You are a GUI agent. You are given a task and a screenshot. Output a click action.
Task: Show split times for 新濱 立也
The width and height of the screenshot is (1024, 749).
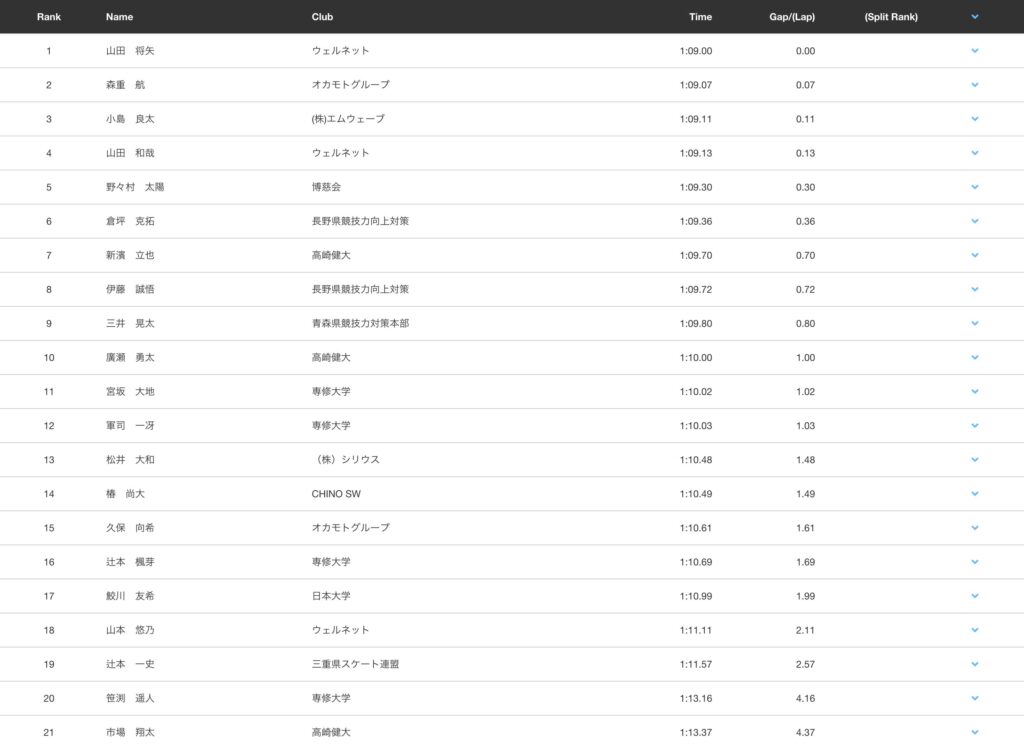tap(974, 255)
